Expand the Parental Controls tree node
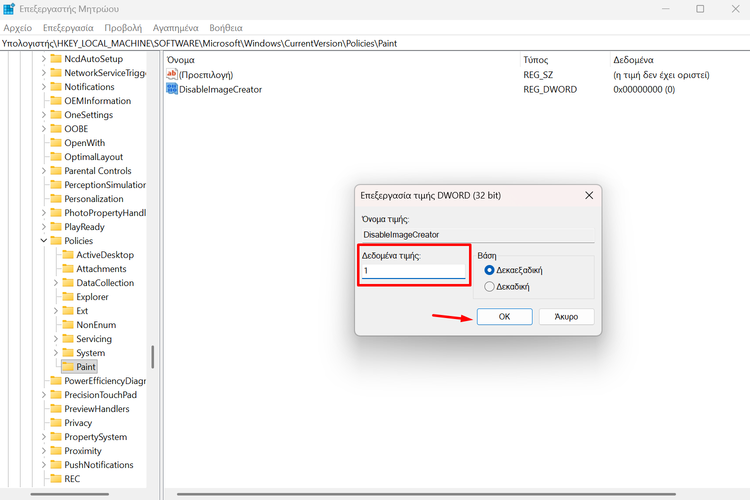 coord(44,171)
